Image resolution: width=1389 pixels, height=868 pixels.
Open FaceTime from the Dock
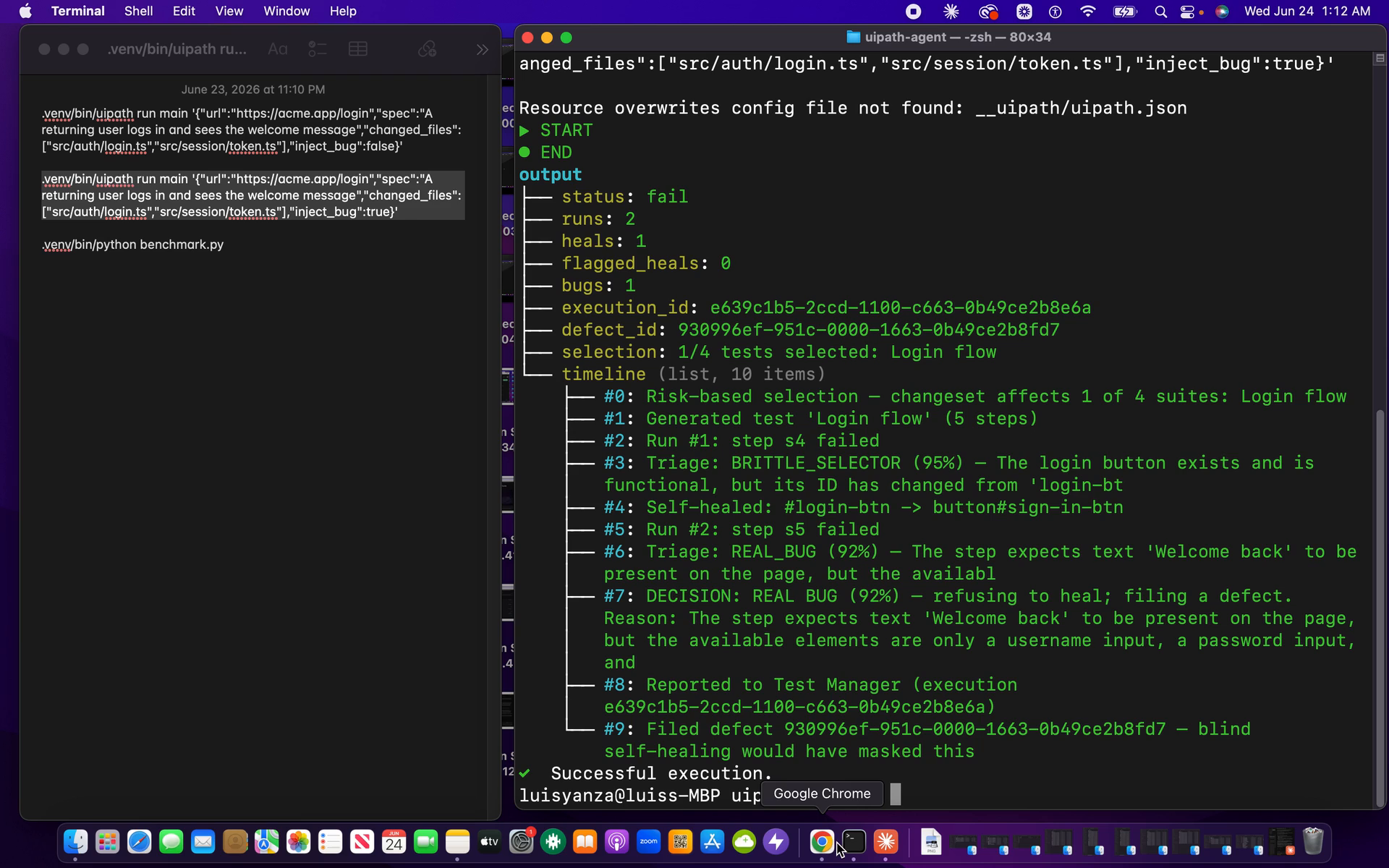pyautogui.click(x=425, y=841)
